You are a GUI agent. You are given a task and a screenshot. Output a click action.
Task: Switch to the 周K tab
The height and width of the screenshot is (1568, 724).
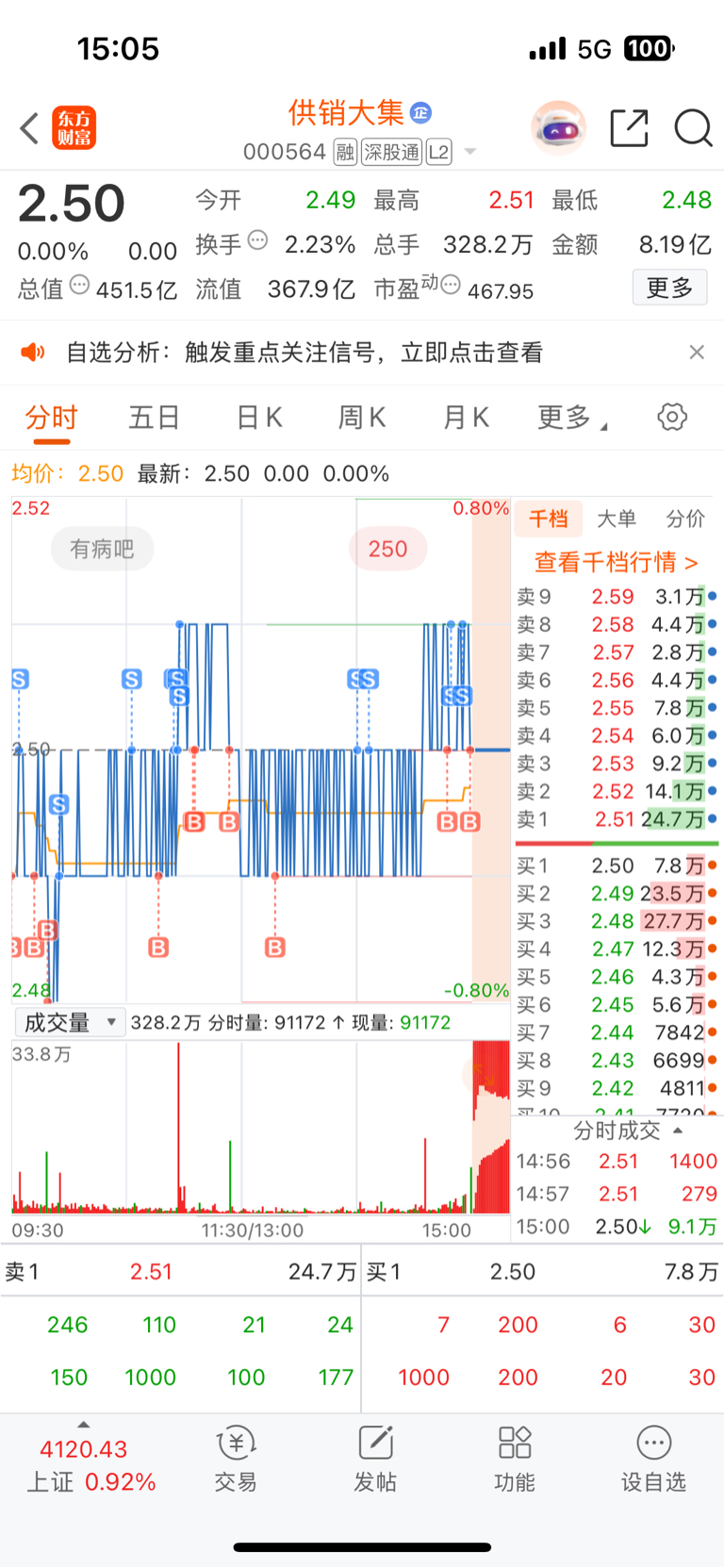pos(362,418)
